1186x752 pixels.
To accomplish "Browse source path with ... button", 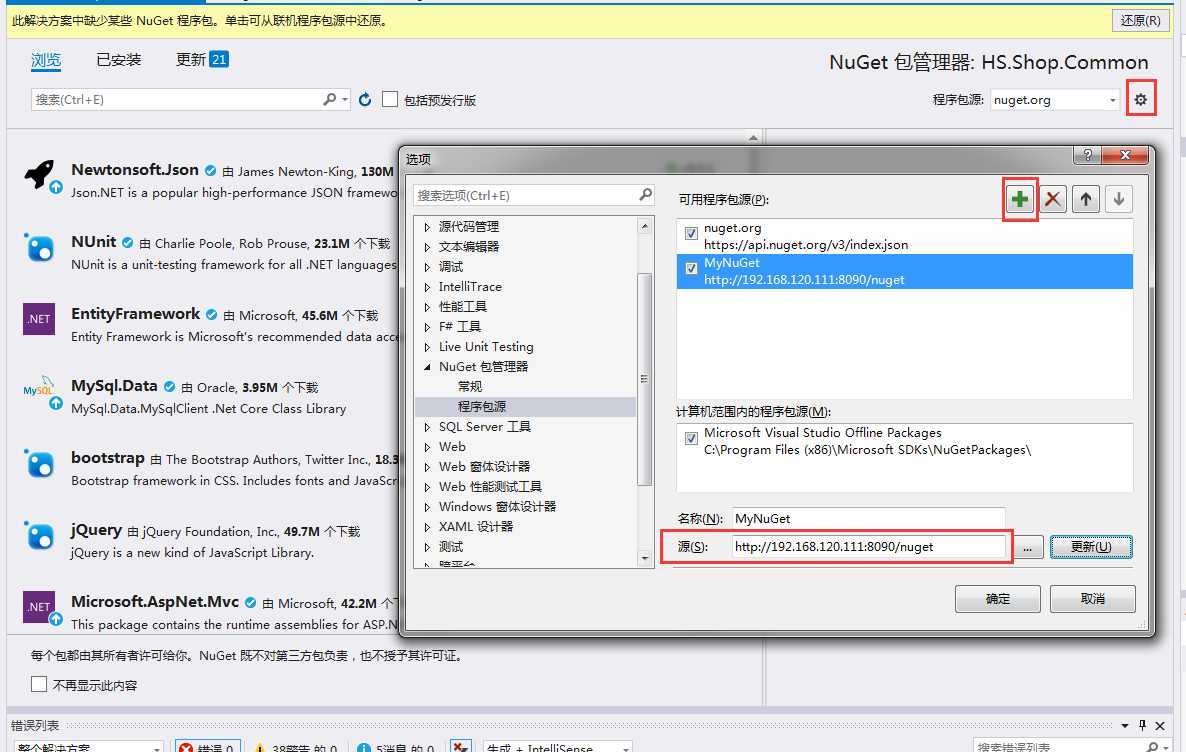I will coord(1027,546).
